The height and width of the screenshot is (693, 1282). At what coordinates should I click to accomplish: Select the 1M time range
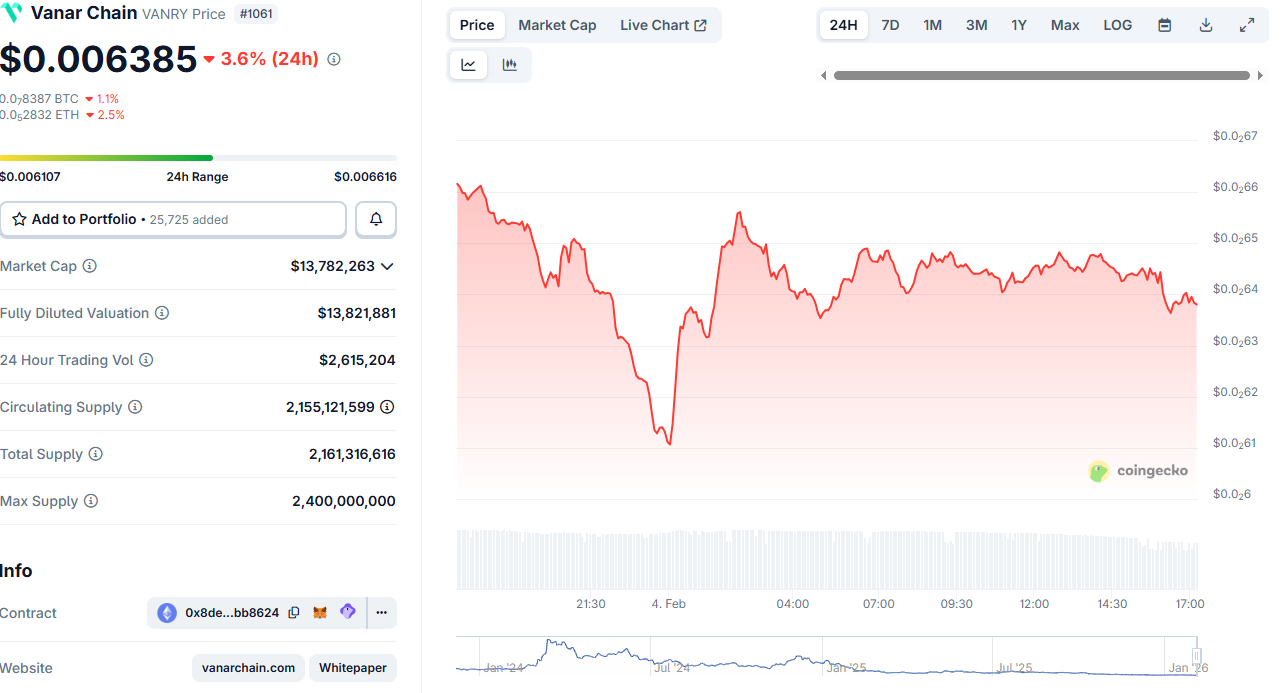click(x=932, y=25)
